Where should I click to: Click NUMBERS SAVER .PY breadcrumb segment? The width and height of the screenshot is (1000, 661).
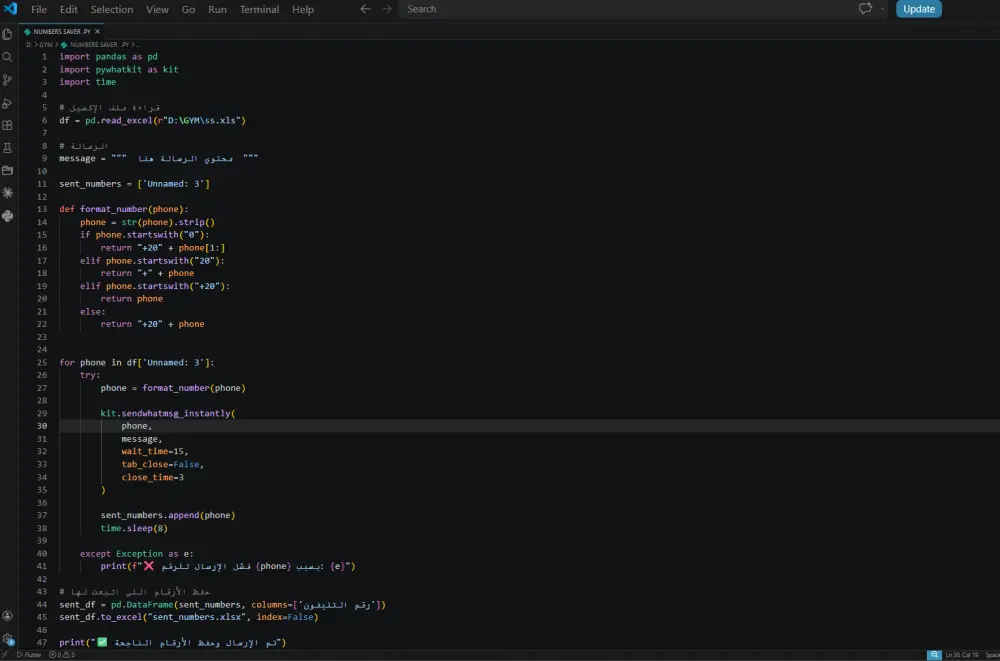pyautogui.click(x=99, y=45)
